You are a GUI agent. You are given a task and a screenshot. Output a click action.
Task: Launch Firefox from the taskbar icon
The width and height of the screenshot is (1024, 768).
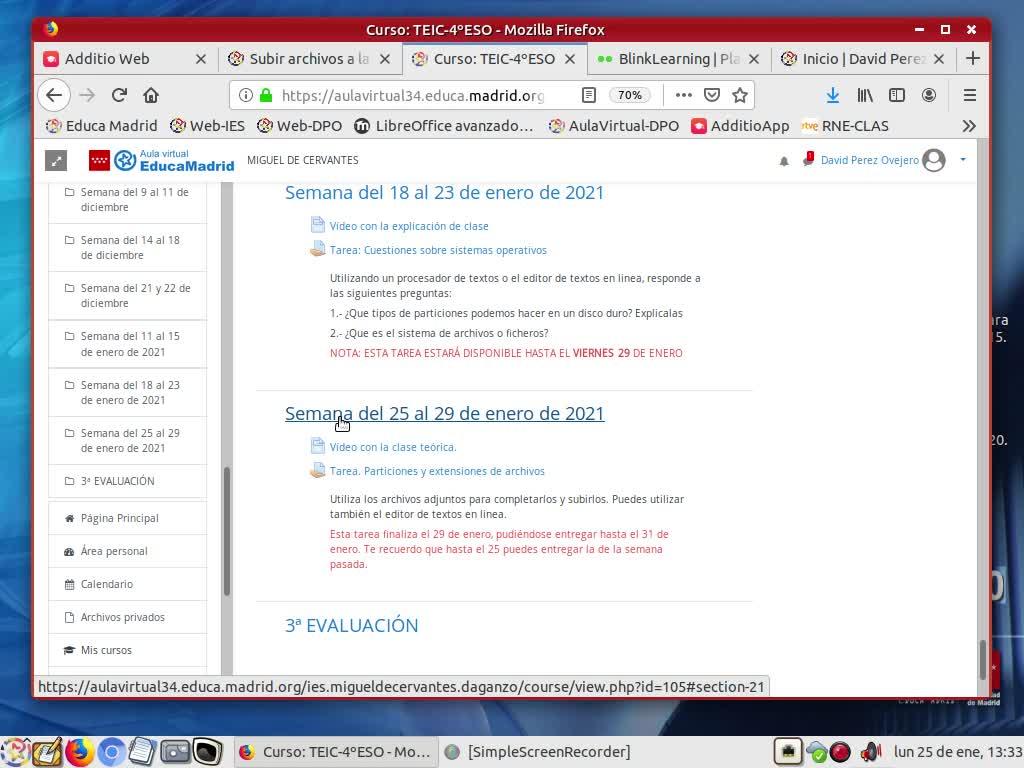coord(79,752)
